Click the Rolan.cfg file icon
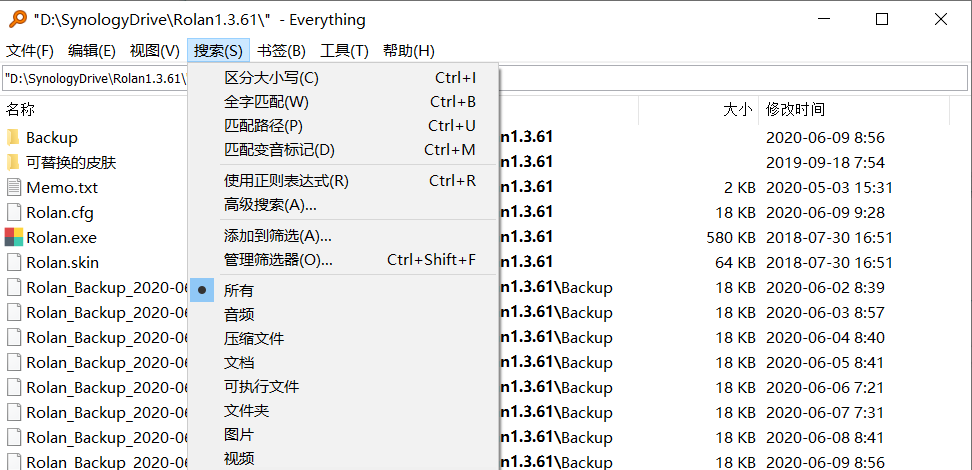The width and height of the screenshot is (972, 470). tap(14, 212)
